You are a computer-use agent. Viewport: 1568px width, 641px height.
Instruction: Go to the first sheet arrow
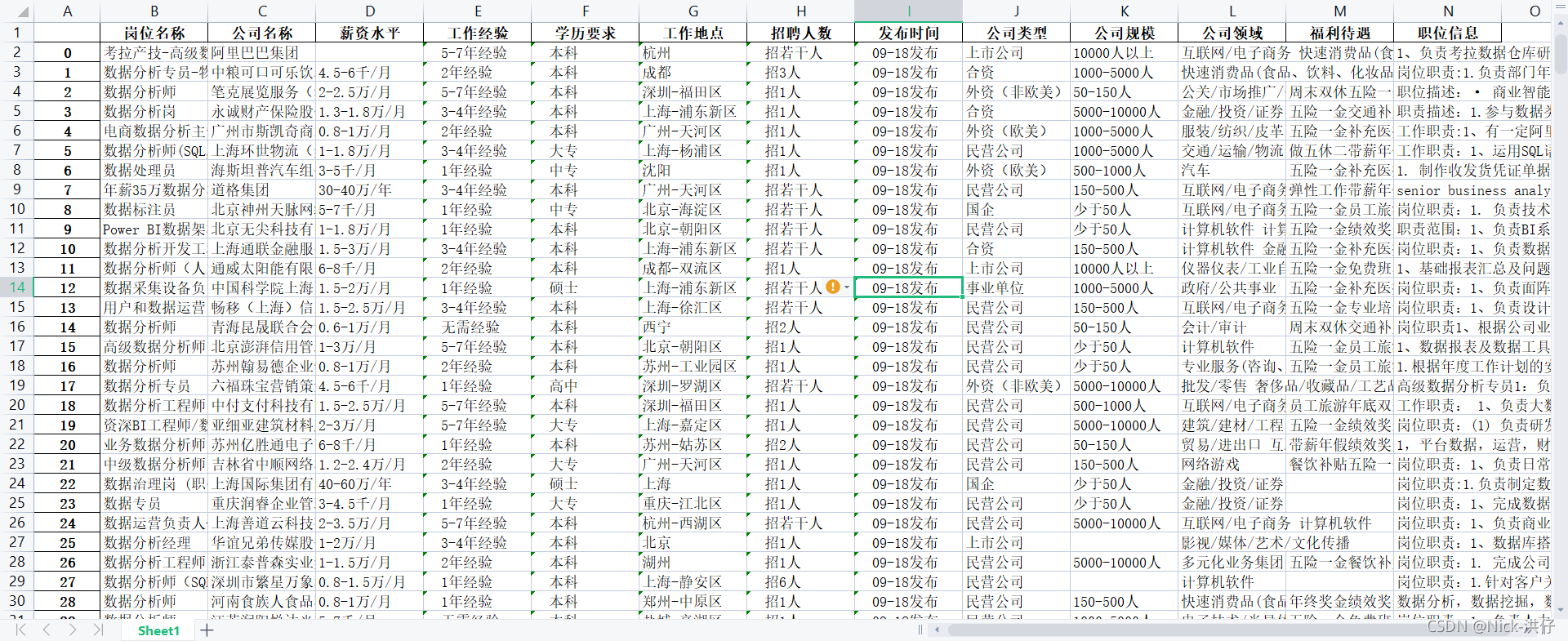point(20,630)
